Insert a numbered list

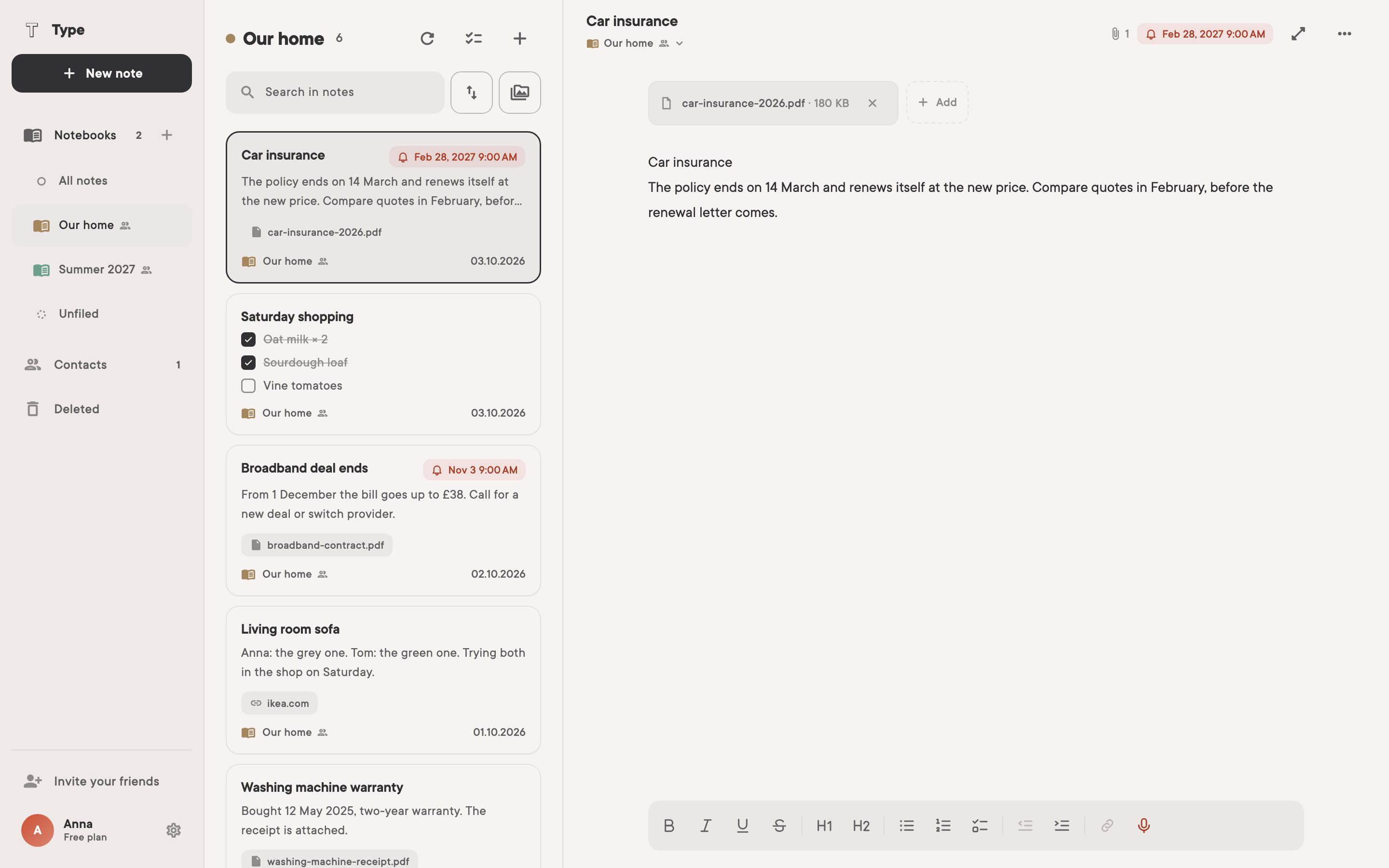click(943, 826)
